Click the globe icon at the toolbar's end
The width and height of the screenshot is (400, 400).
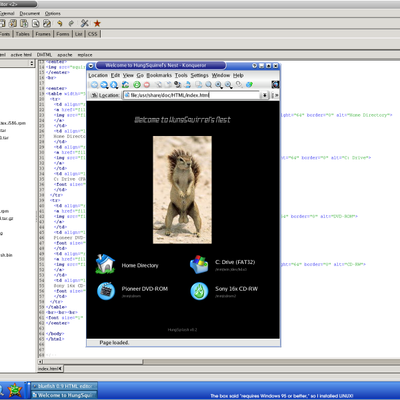(x=249, y=85)
